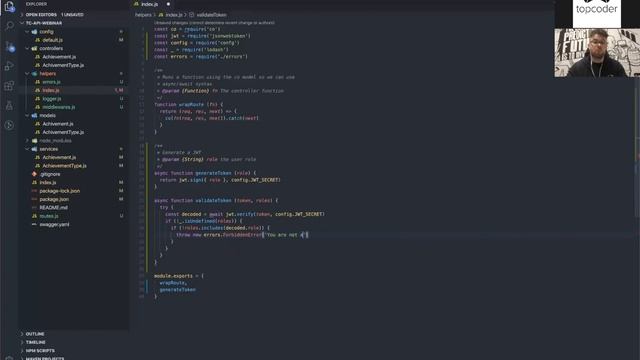Click the validateToken symbol icon in breadcrumbs
Screen dimensions: 640x360
coord(191,15)
